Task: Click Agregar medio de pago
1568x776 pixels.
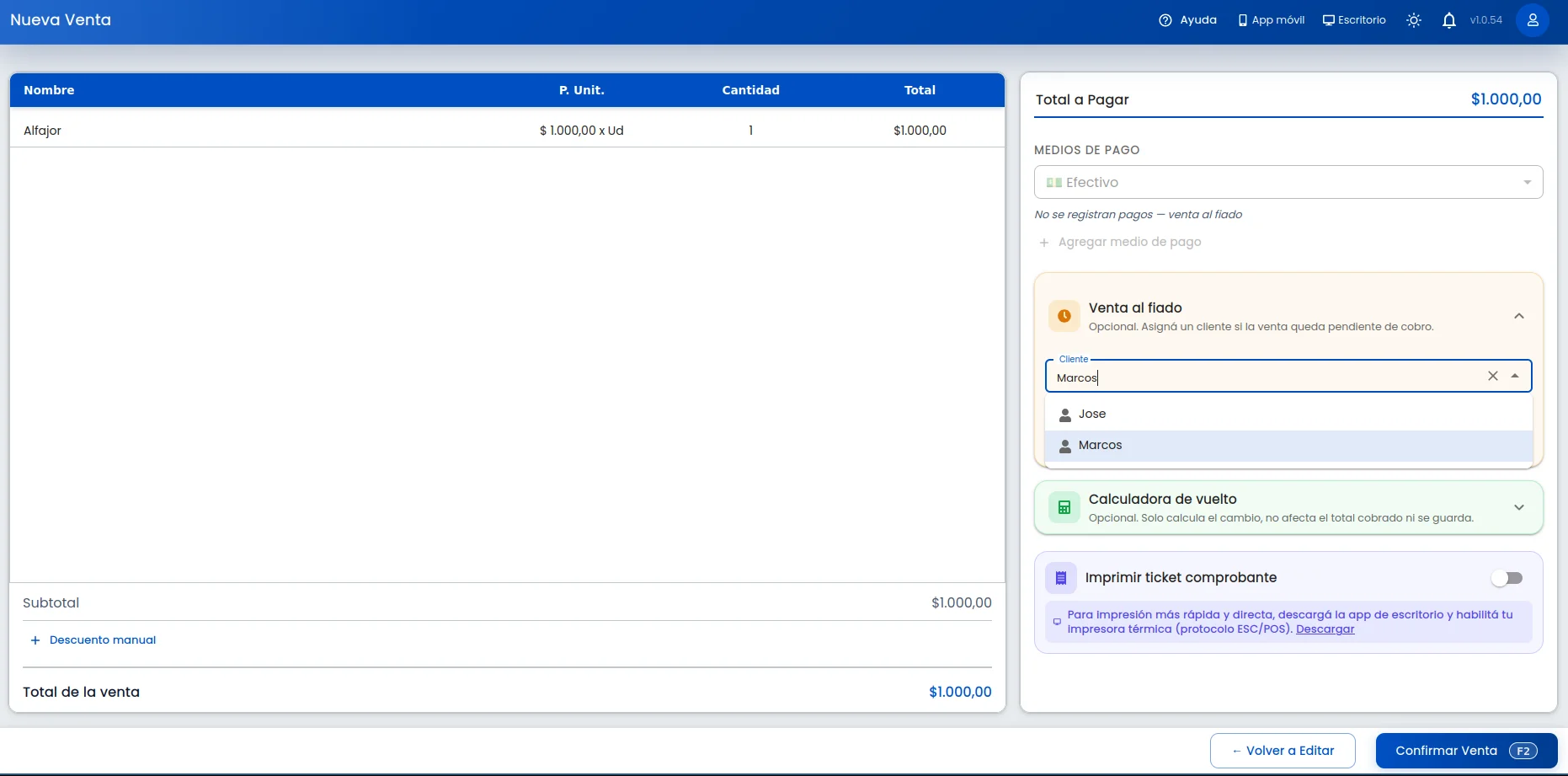Action: tap(1120, 242)
